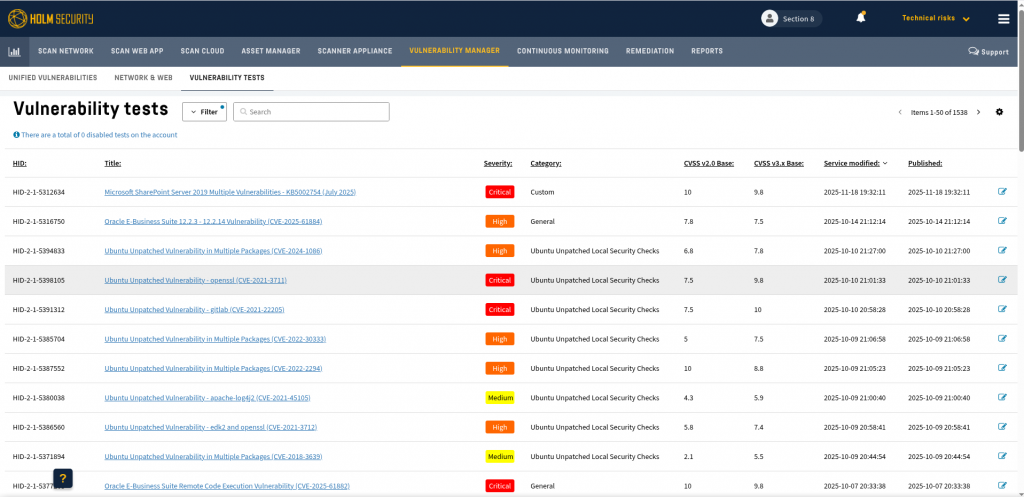
Task: Open Reports menu
Action: [x=707, y=51]
